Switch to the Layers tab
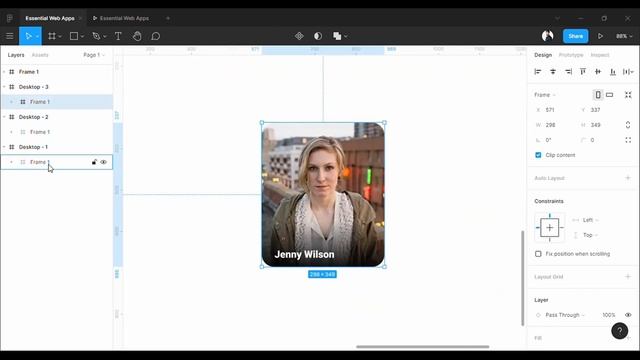This screenshot has width=640, height=360. [x=16, y=55]
